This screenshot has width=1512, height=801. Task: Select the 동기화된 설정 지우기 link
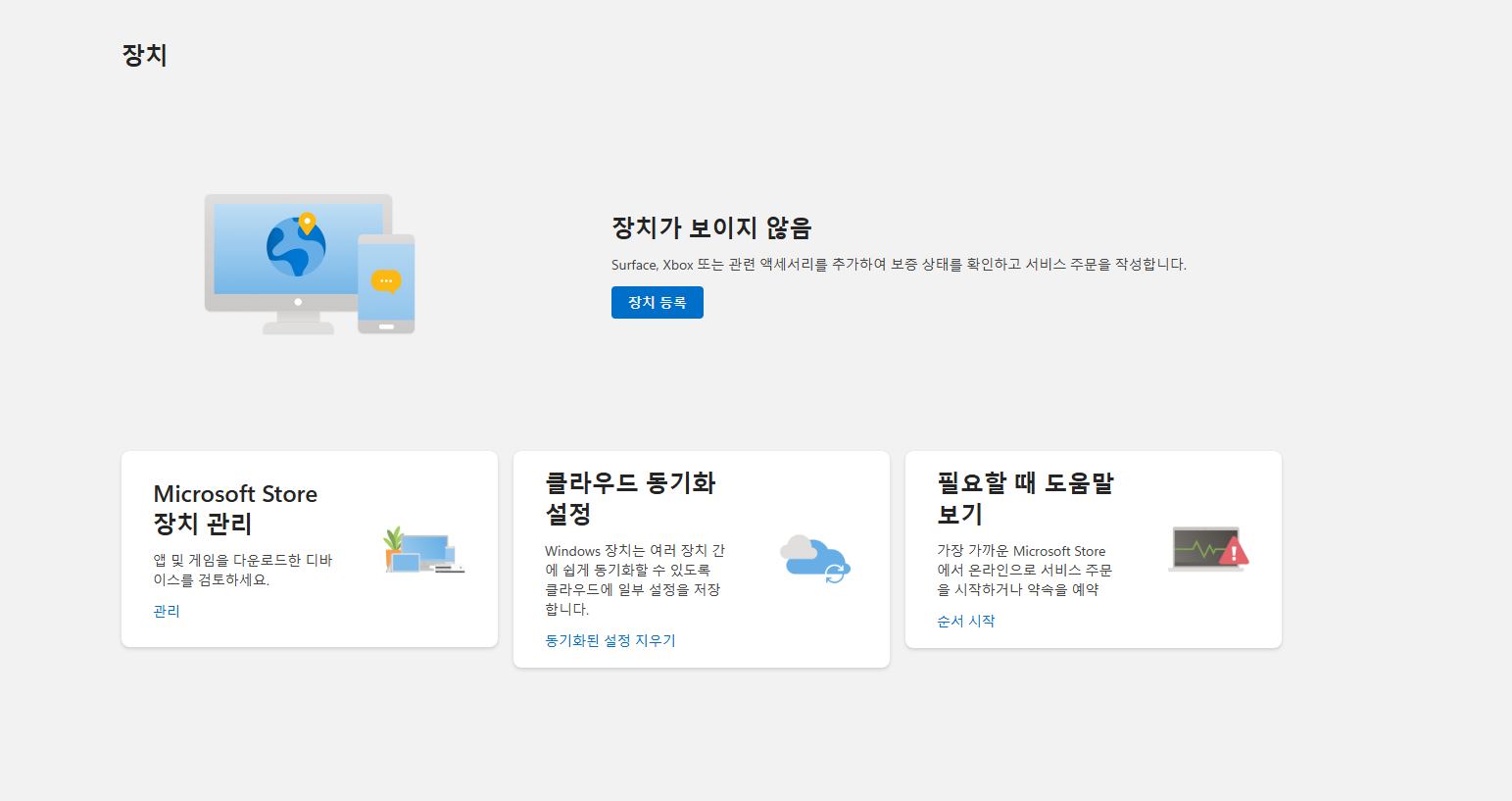(x=610, y=640)
